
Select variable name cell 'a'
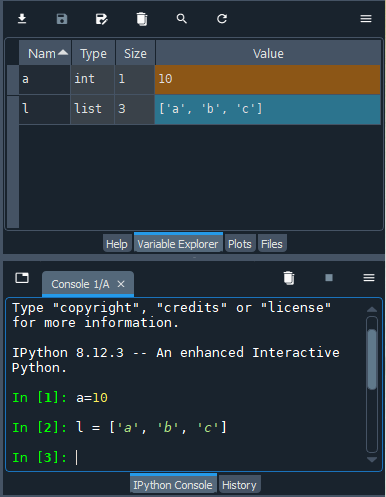point(44,79)
